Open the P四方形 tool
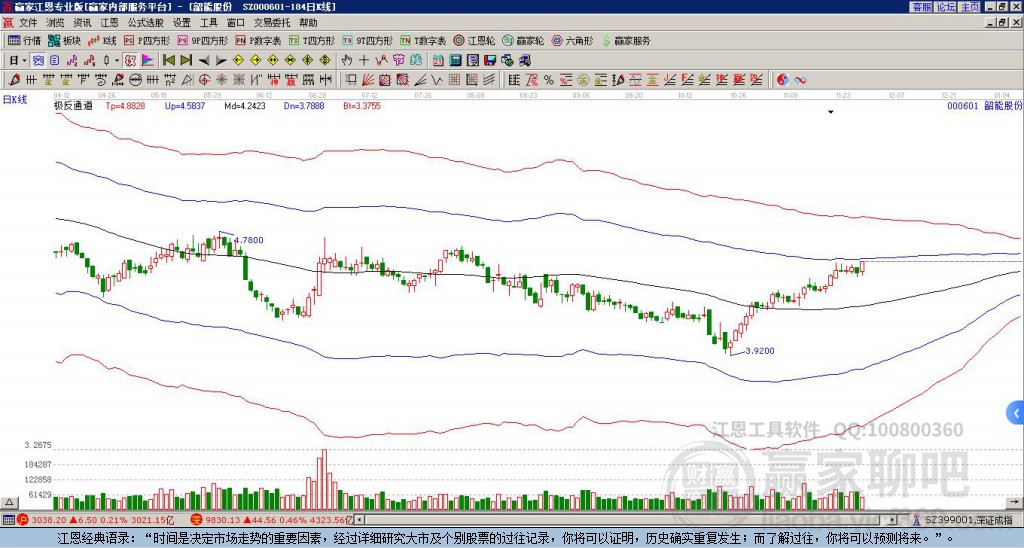1024x548 pixels. (x=146, y=41)
